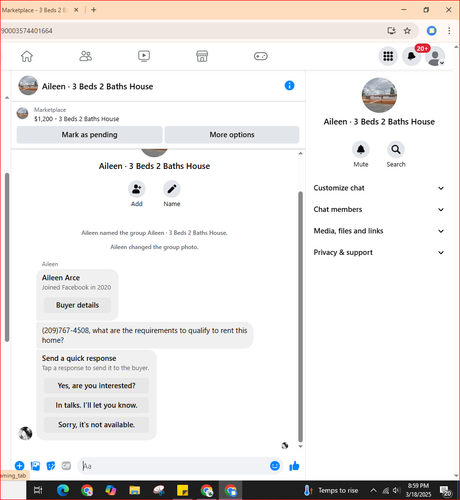The image size is (460, 500).
Task: Click the message input field
Action: (173, 466)
